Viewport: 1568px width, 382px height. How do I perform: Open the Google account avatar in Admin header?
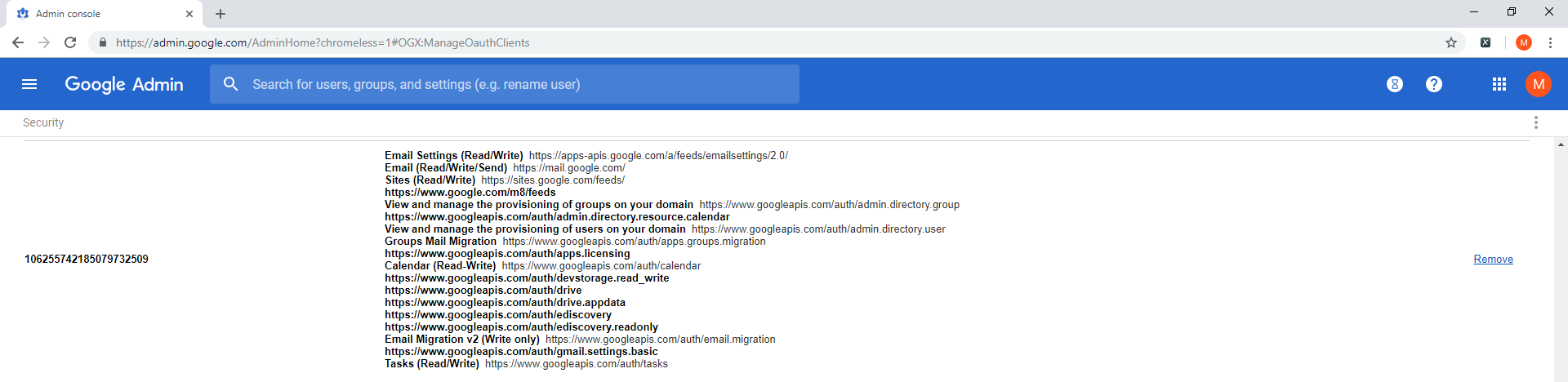point(1539,84)
